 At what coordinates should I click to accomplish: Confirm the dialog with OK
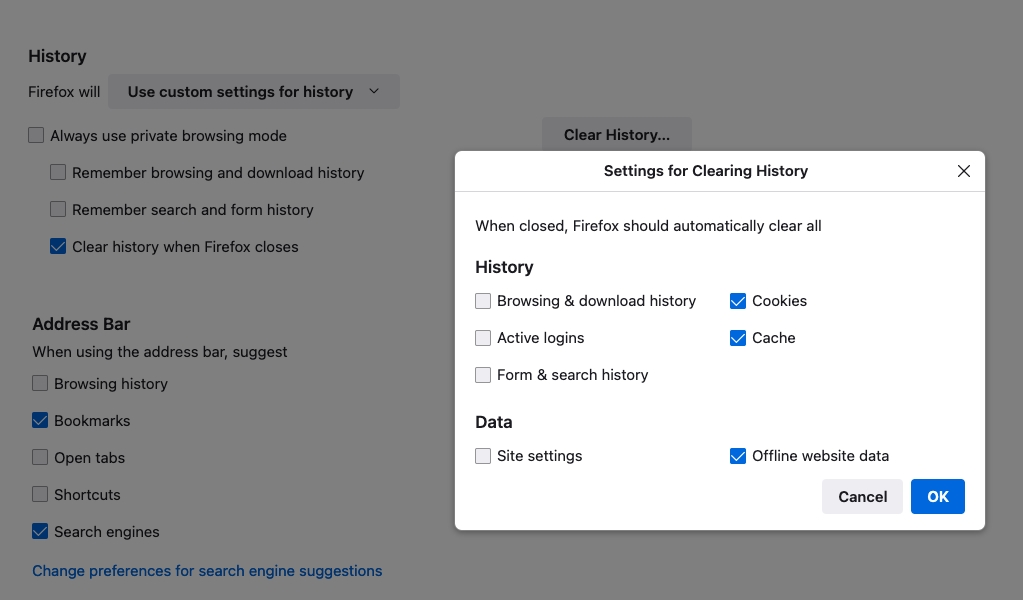pos(937,497)
